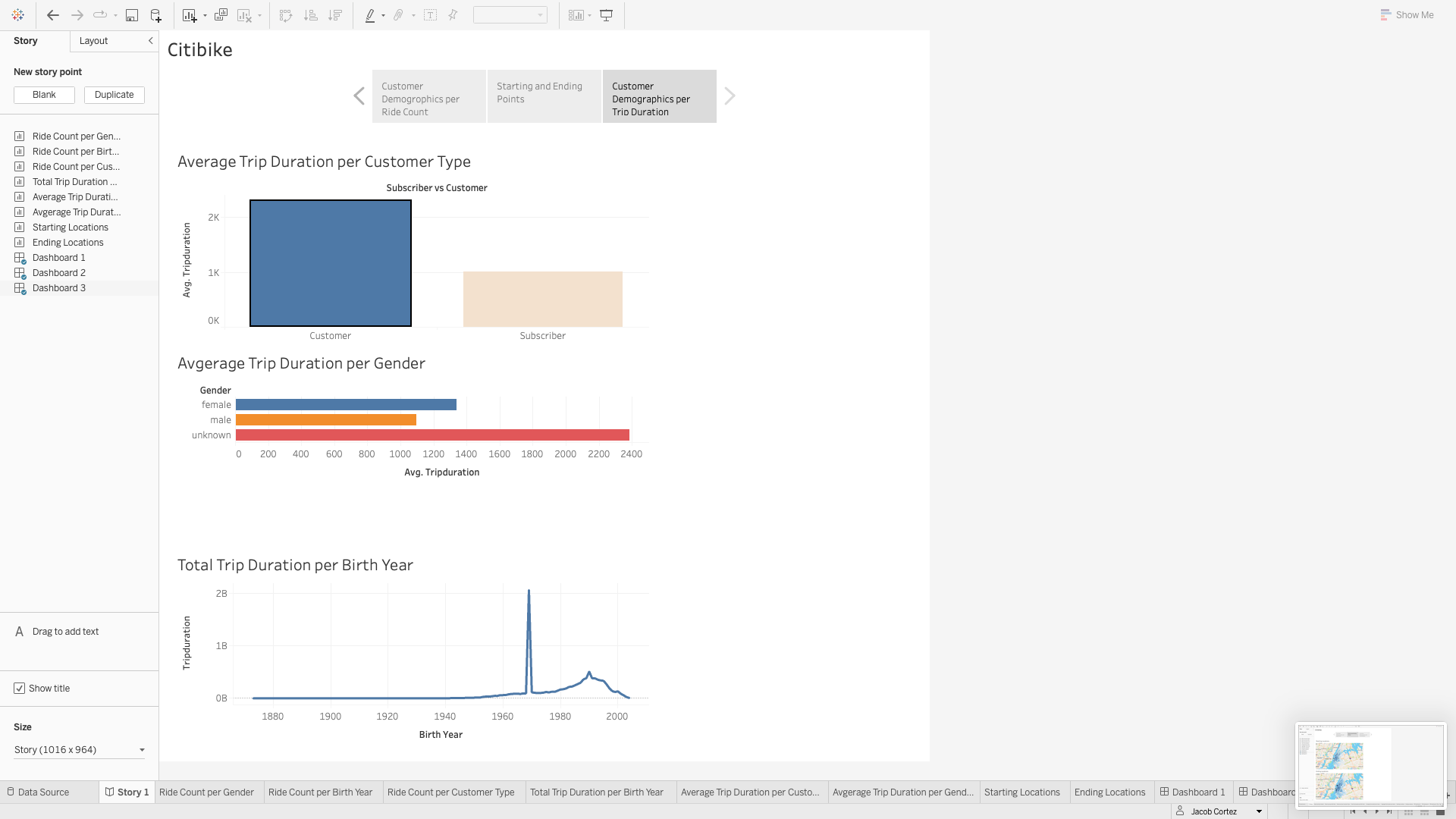Click the map preview thumbnail at bottom right
This screenshot has height=819, width=1456.
click(1370, 766)
